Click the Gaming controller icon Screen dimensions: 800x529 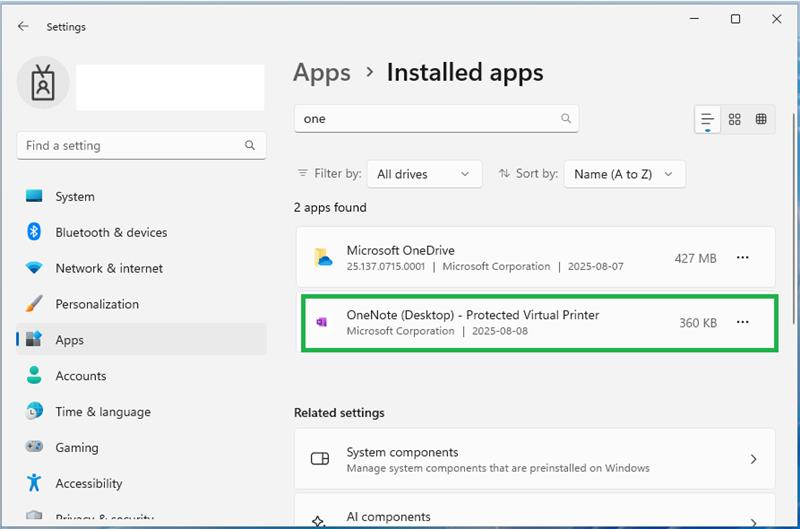pyautogui.click(x=34, y=446)
